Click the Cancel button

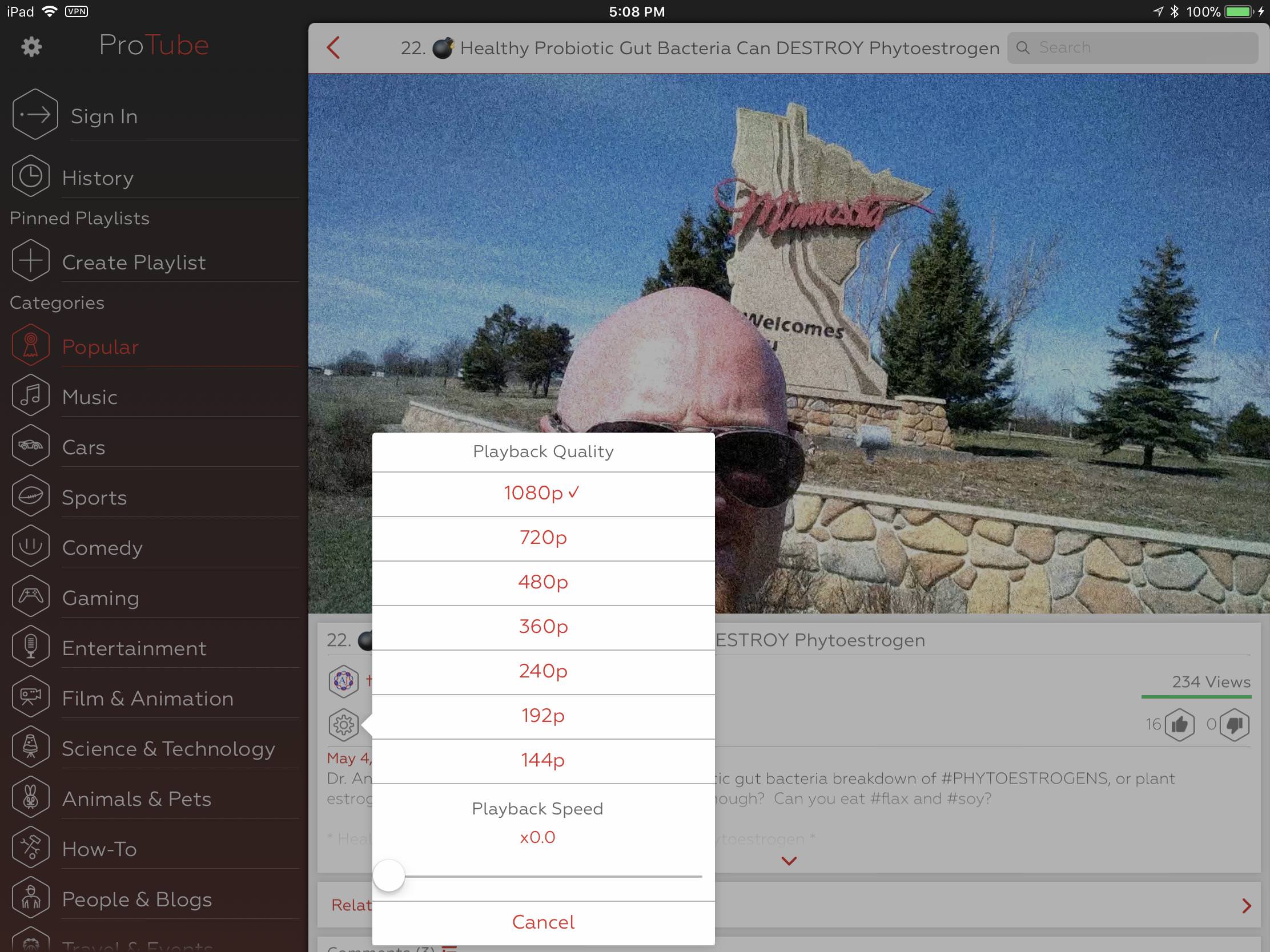[x=543, y=922]
